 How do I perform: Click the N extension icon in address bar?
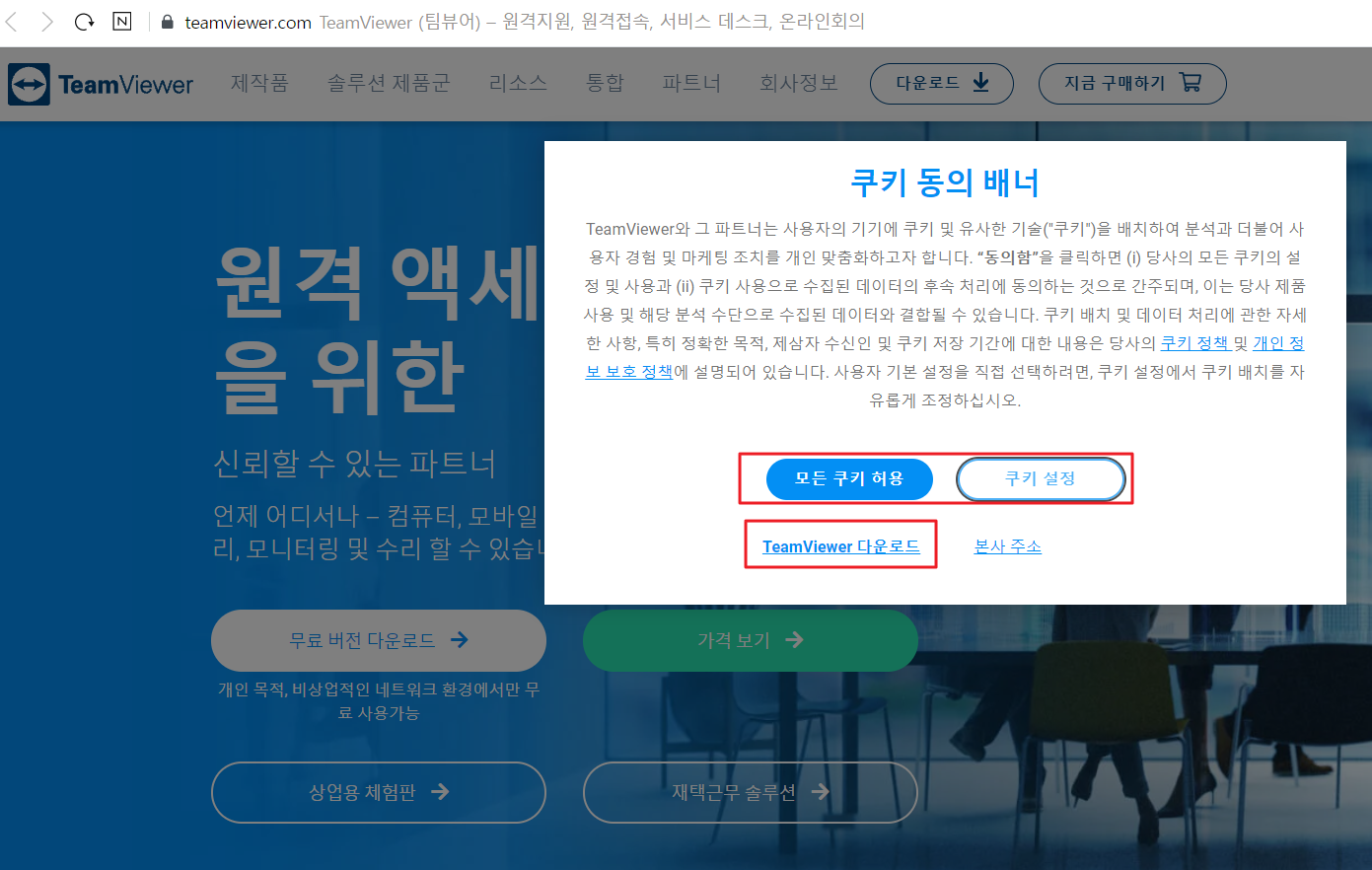pyautogui.click(x=122, y=21)
